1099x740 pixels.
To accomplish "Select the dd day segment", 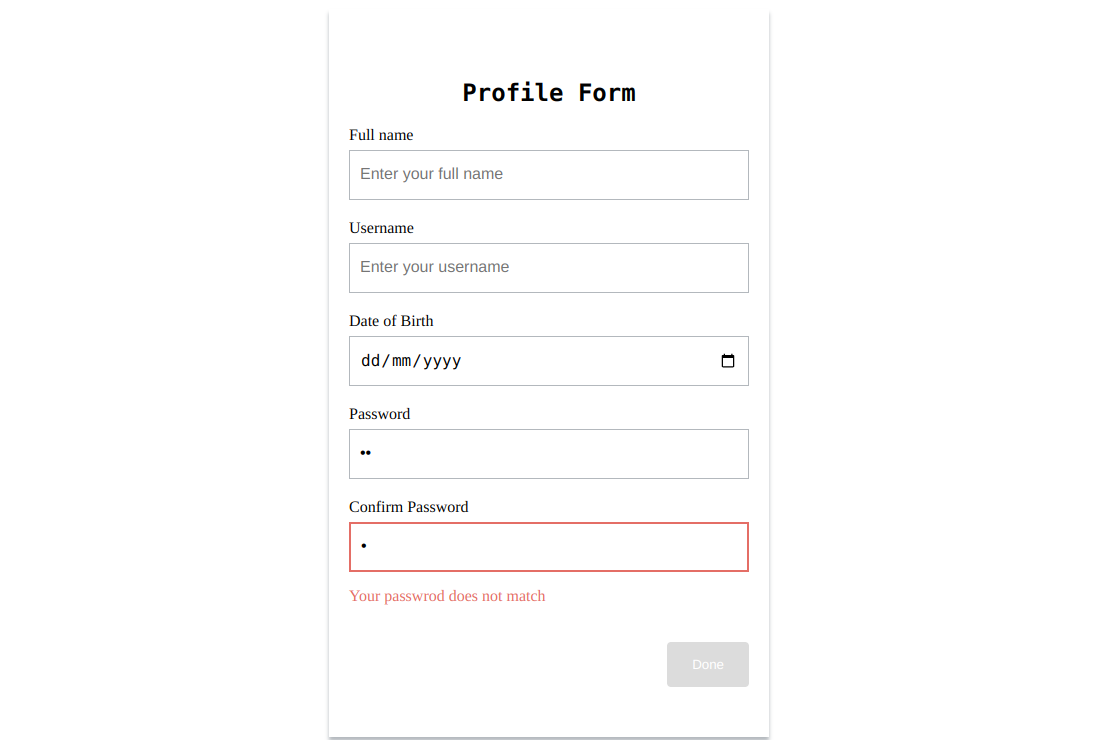I will click(x=370, y=361).
